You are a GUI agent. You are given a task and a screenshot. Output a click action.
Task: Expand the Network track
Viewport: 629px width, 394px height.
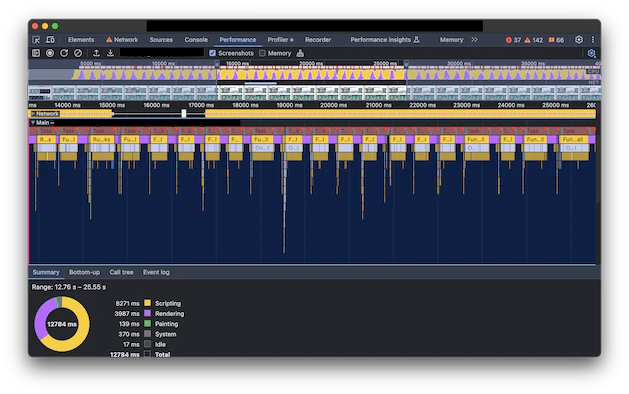point(33,114)
